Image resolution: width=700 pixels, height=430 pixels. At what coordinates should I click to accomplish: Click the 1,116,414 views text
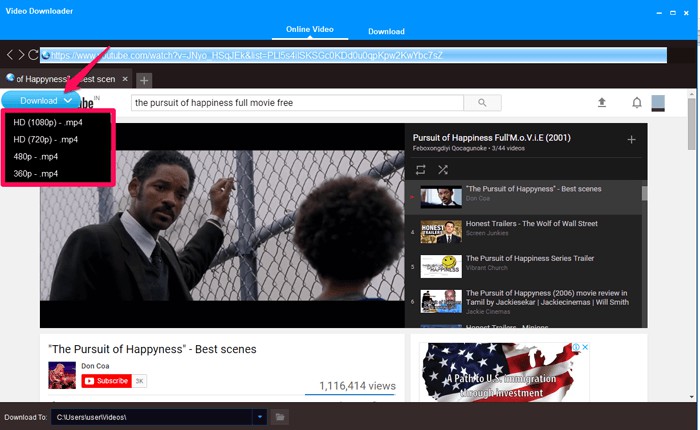(357, 386)
